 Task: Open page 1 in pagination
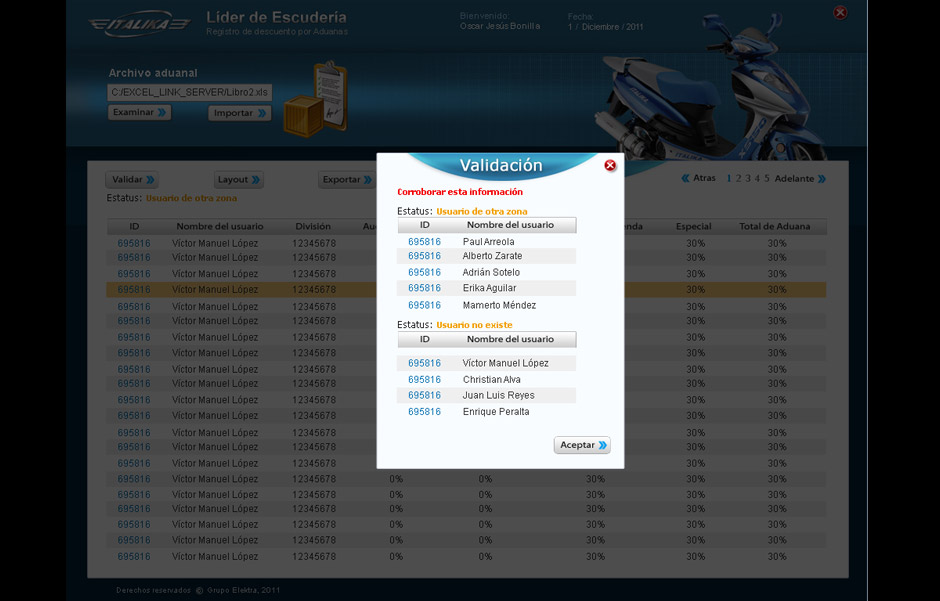click(x=729, y=179)
